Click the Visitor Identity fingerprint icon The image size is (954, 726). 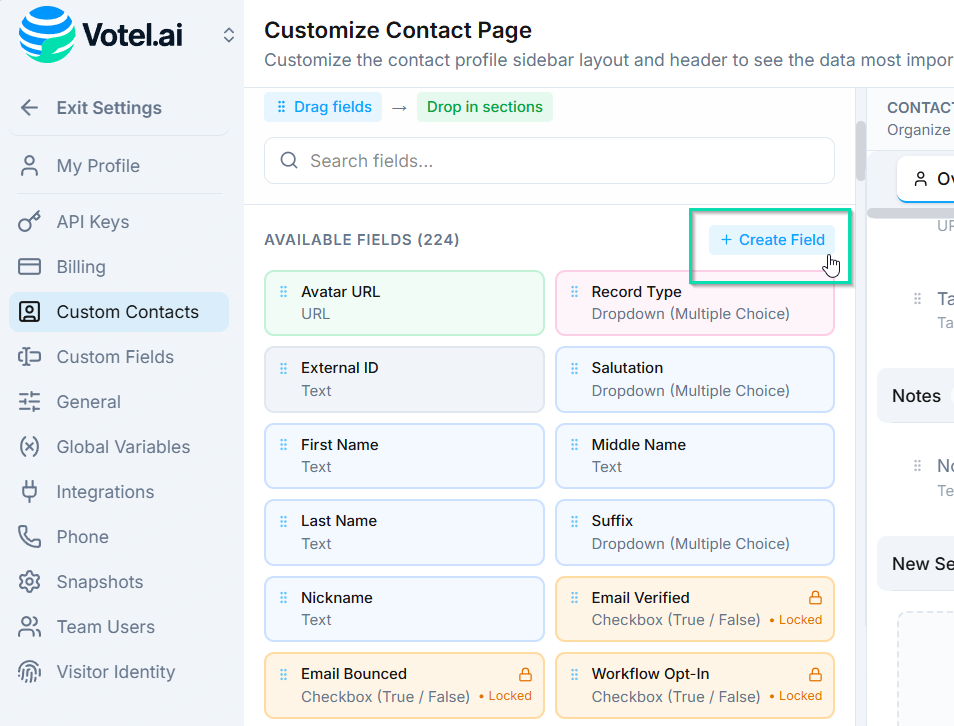[30, 672]
